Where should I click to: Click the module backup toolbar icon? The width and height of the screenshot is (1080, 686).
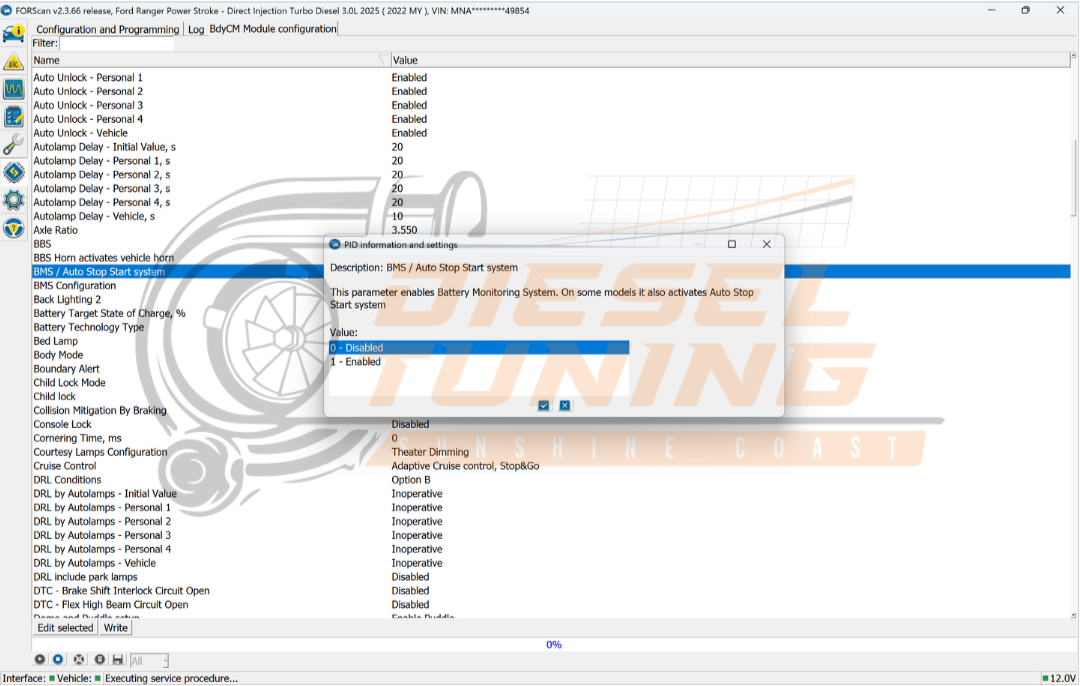[x=100, y=660]
